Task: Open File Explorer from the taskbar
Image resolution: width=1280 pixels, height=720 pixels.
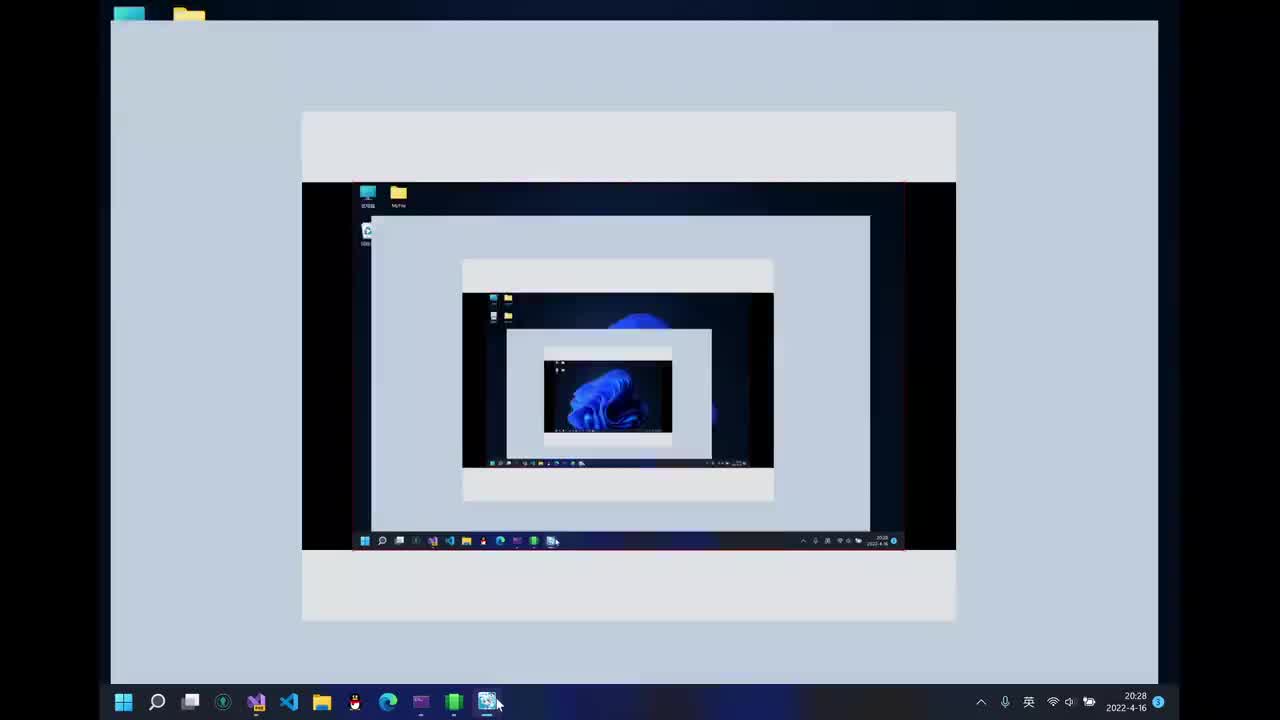Action: point(322,702)
